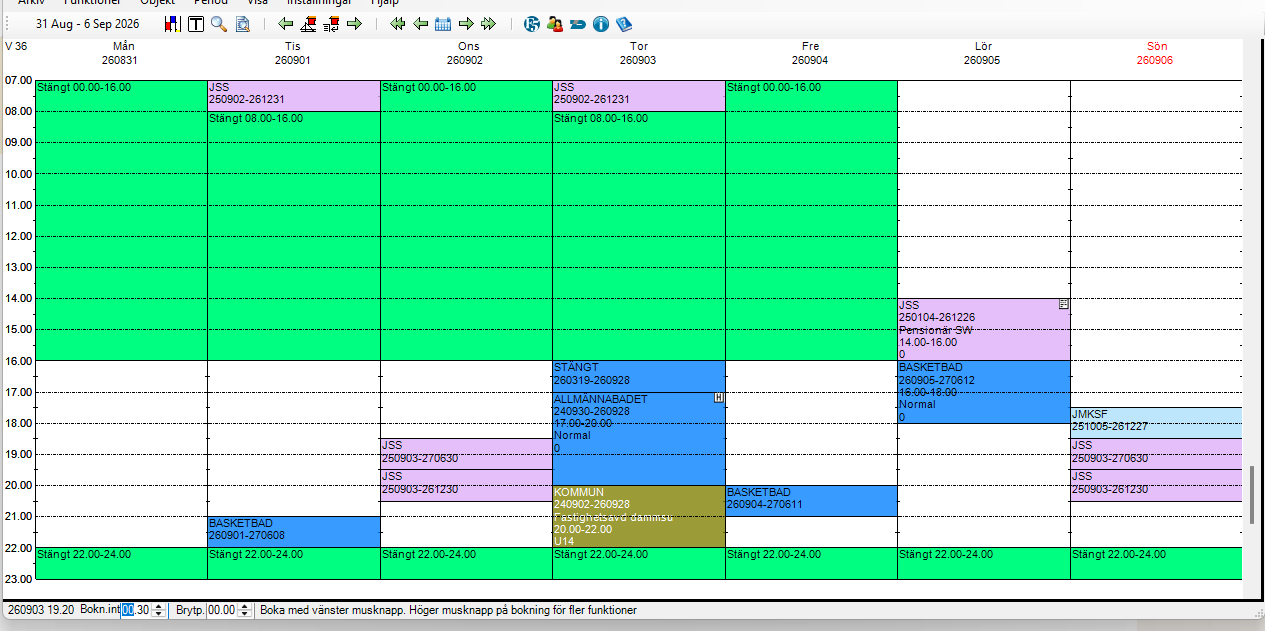Click the blue info circle icon

pos(600,23)
